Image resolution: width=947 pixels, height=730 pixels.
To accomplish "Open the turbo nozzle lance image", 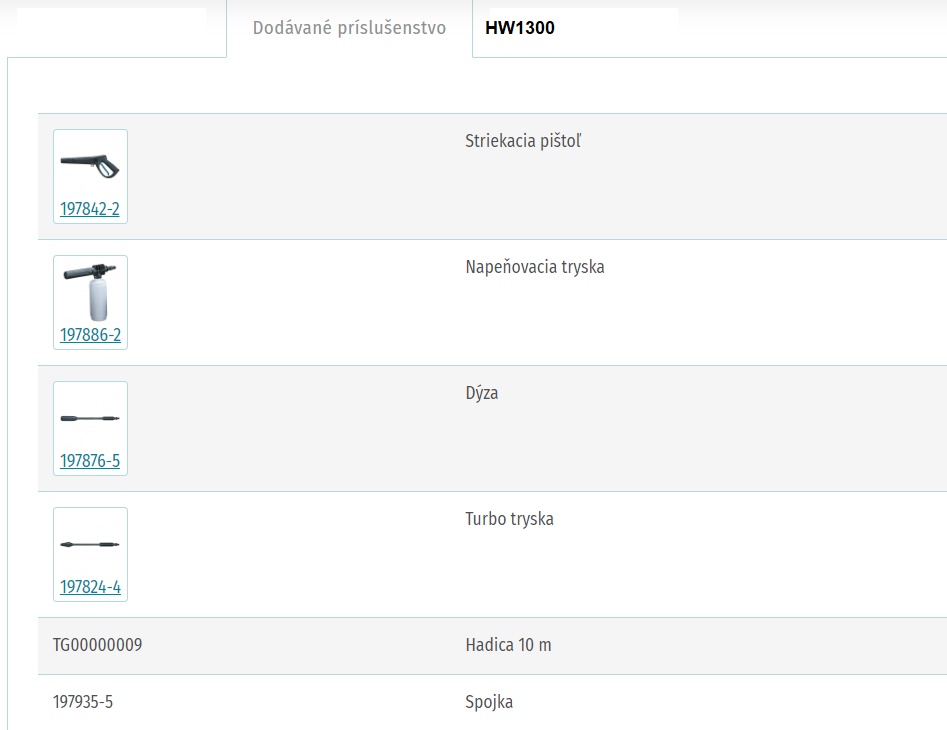I will click(90, 544).
